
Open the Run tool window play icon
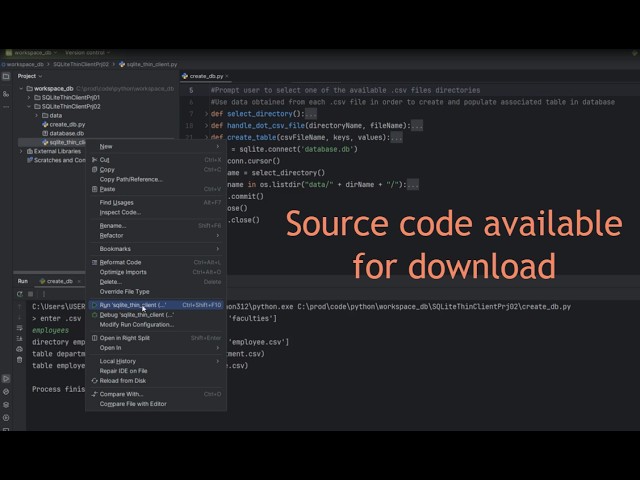(6, 378)
